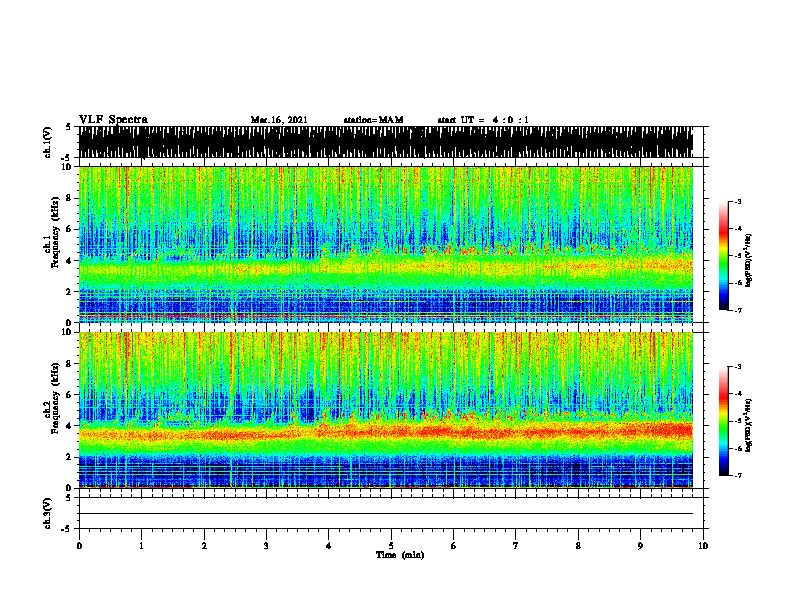
Task: Click the ch.2 spectrogram plot area
Action: [x=385, y=410]
